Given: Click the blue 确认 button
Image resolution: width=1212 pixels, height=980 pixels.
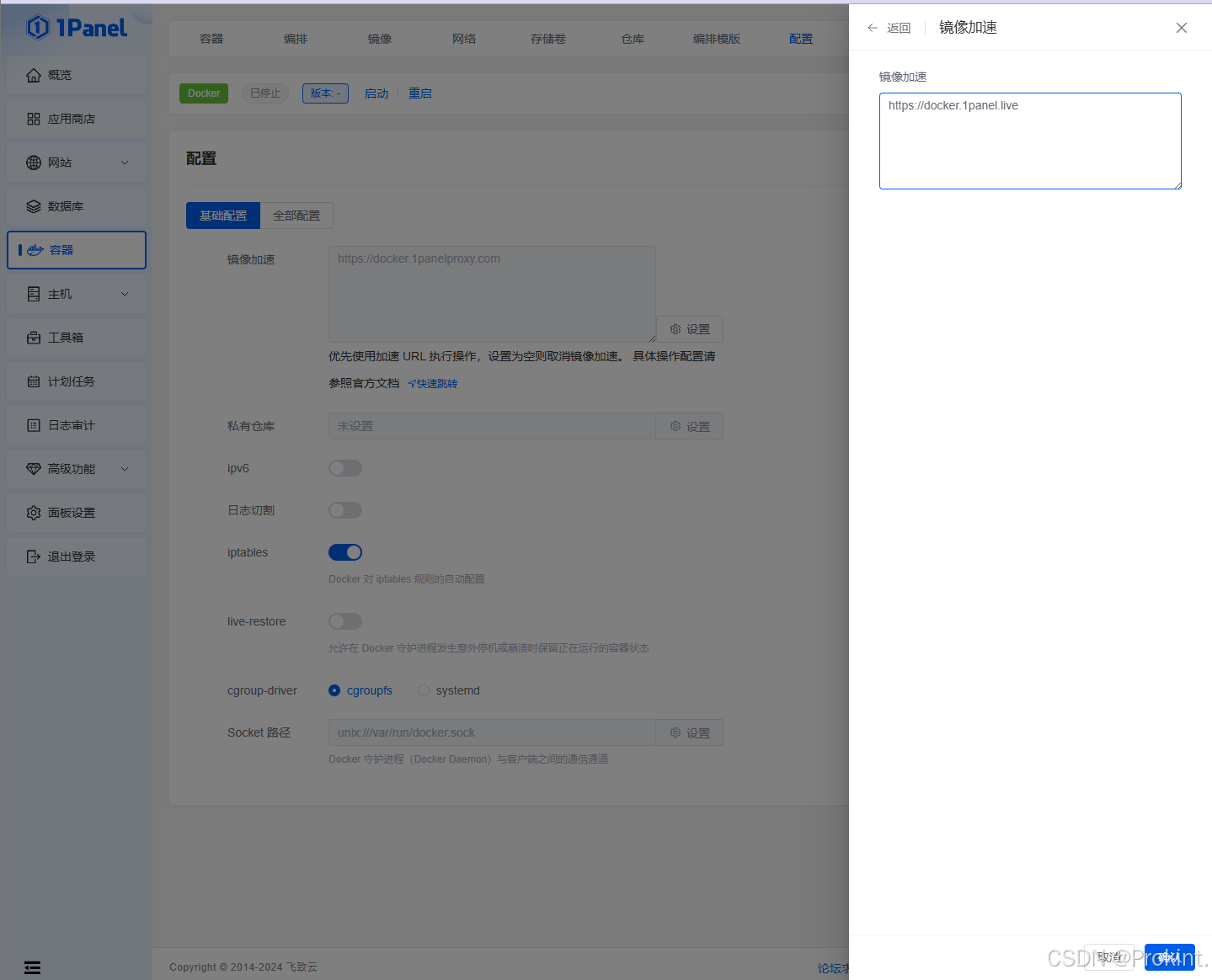Looking at the screenshot, I should pyautogui.click(x=1170, y=957).
